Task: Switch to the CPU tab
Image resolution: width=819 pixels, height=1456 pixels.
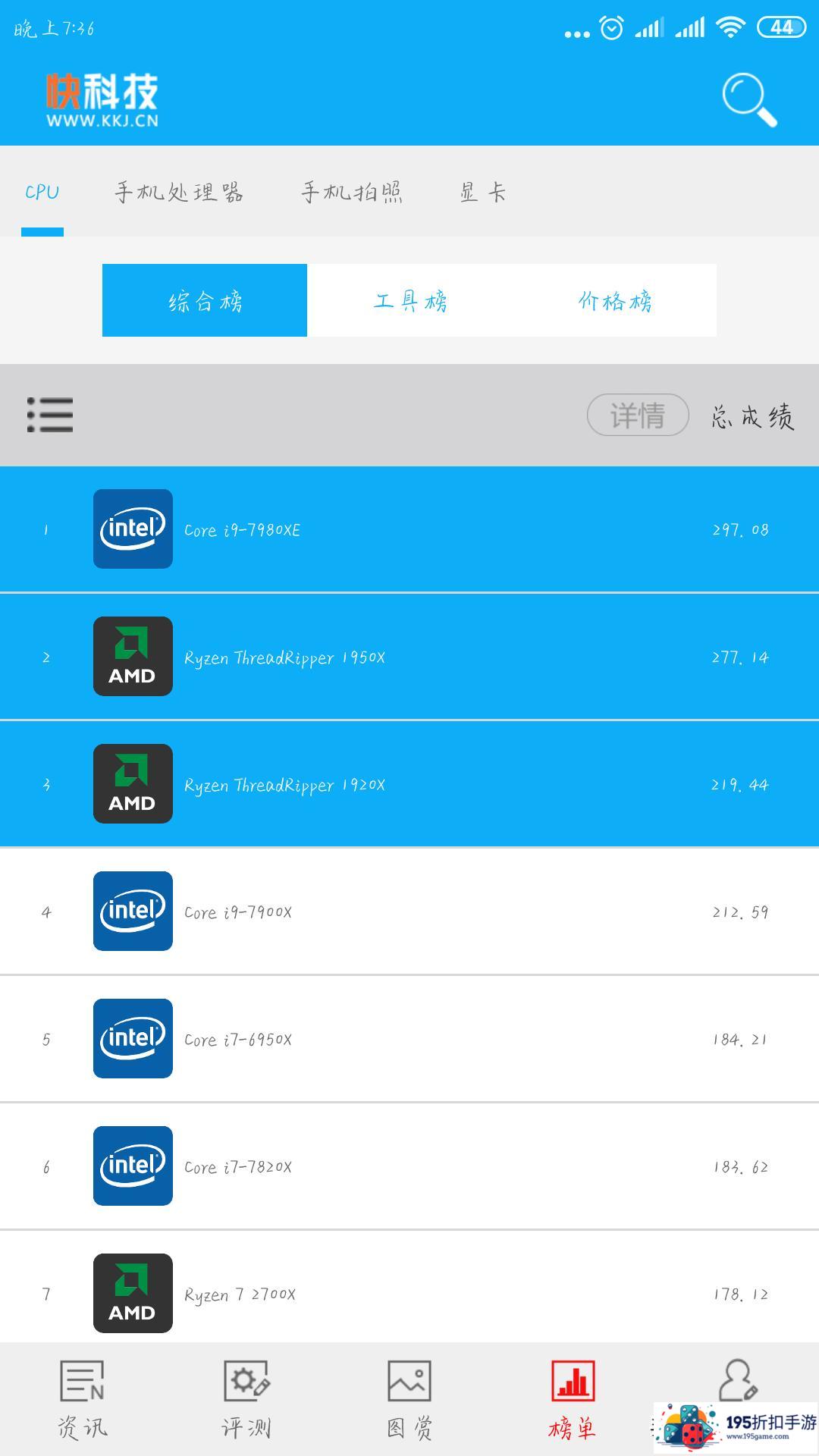Action: point(42,192)
